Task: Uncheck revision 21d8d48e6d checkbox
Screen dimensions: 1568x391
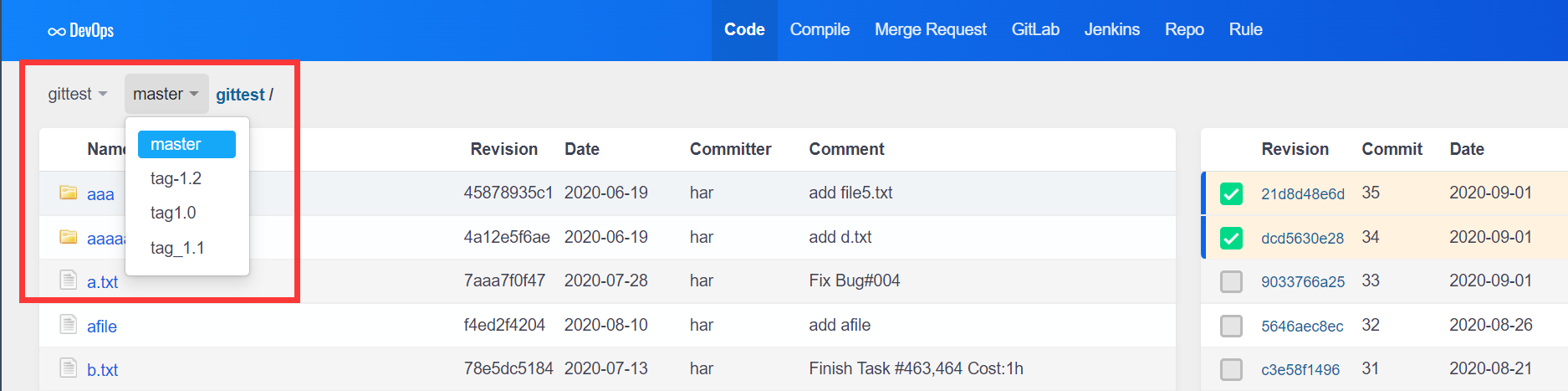Action: pyautogui.click(x=1231, y=193)
